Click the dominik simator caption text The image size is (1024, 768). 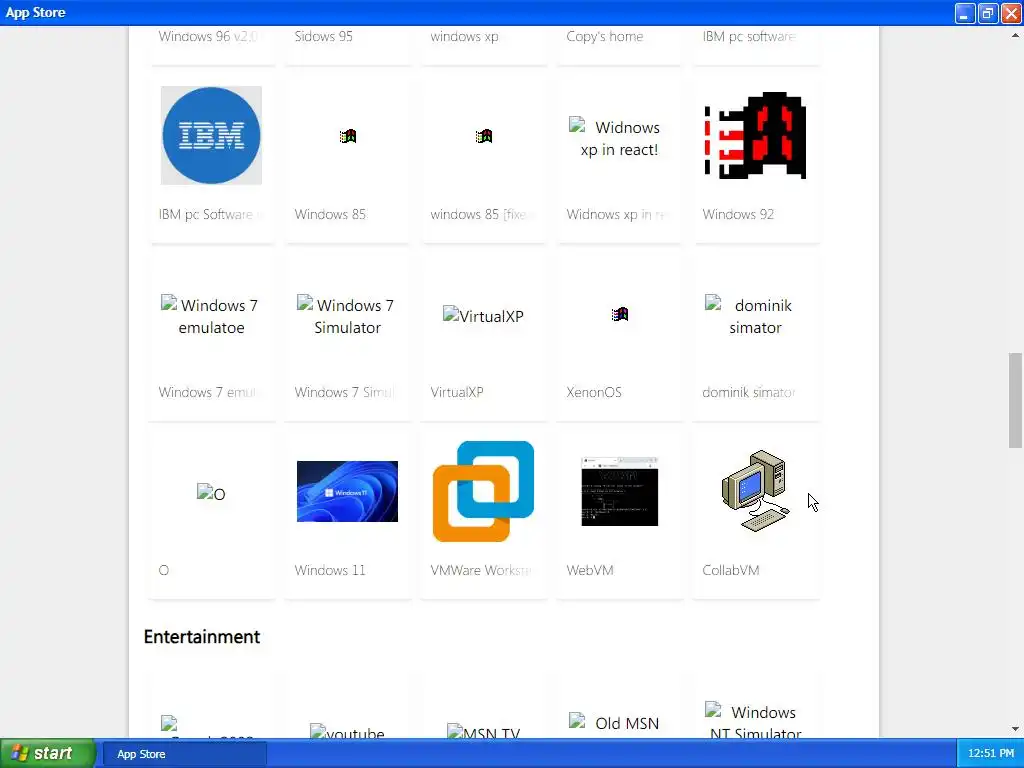(x=748, y=392)
